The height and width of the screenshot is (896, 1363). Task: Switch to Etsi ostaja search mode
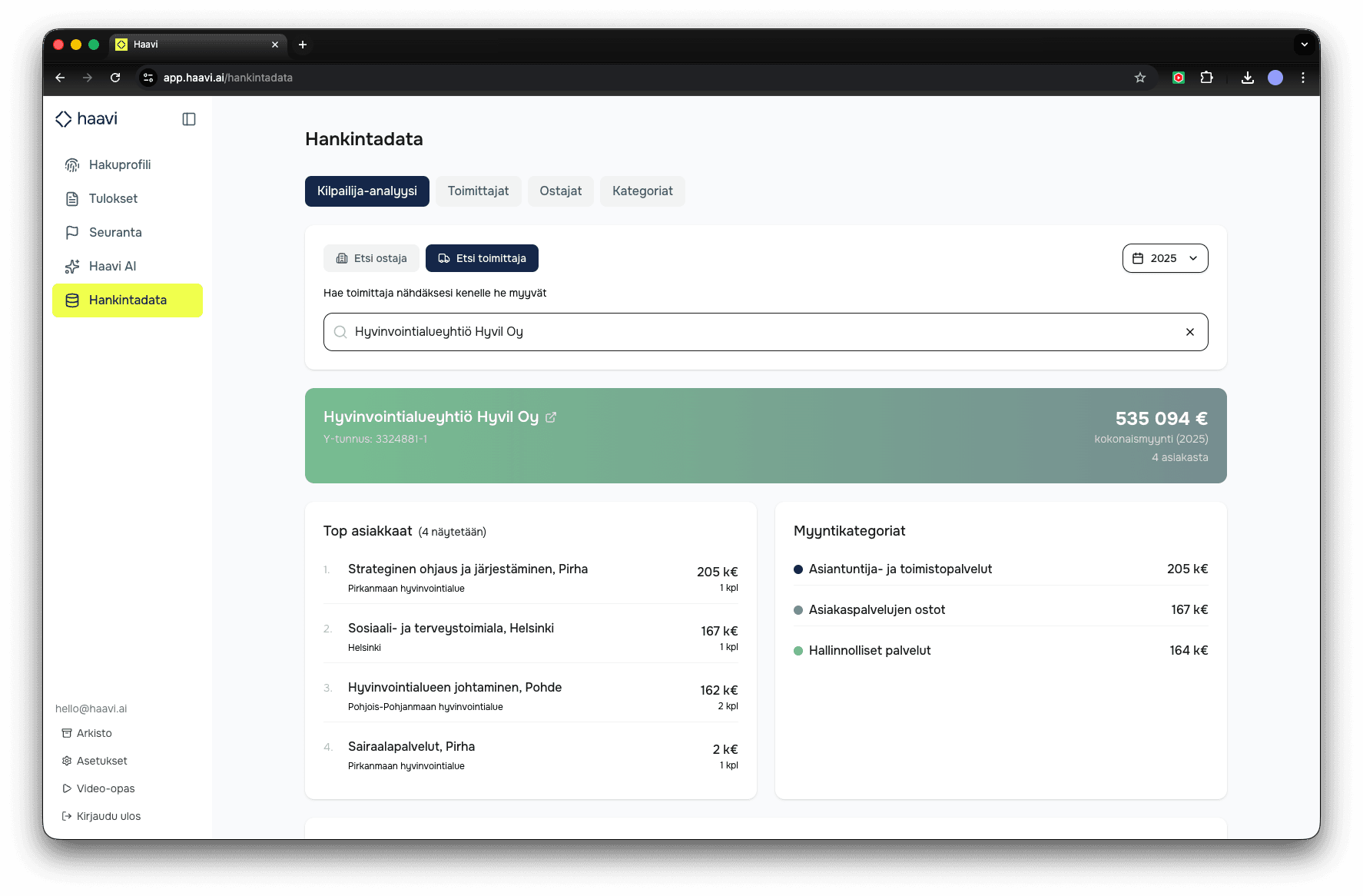pos(372,258)
